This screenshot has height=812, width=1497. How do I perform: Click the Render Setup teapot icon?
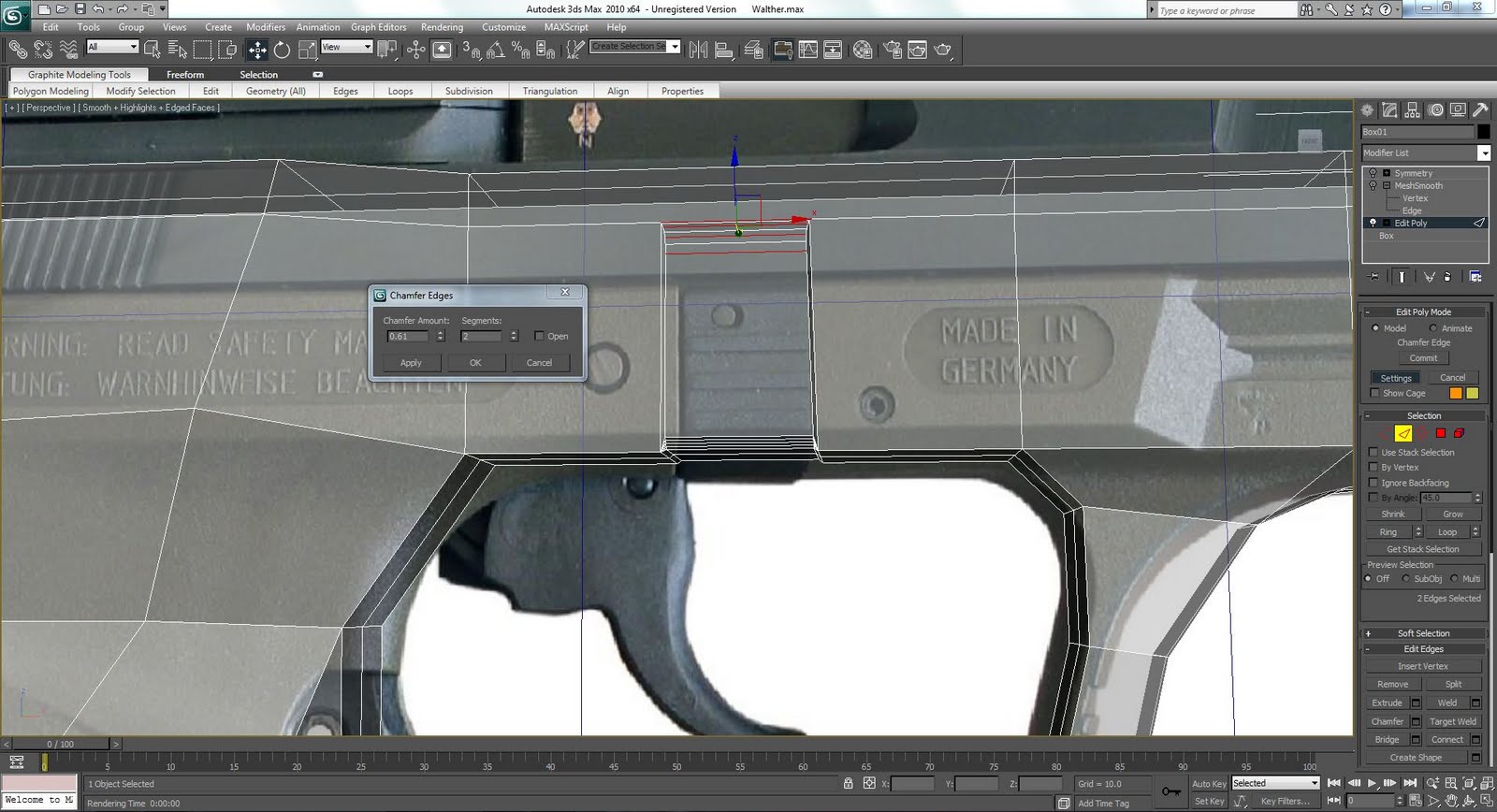point(892,50)
